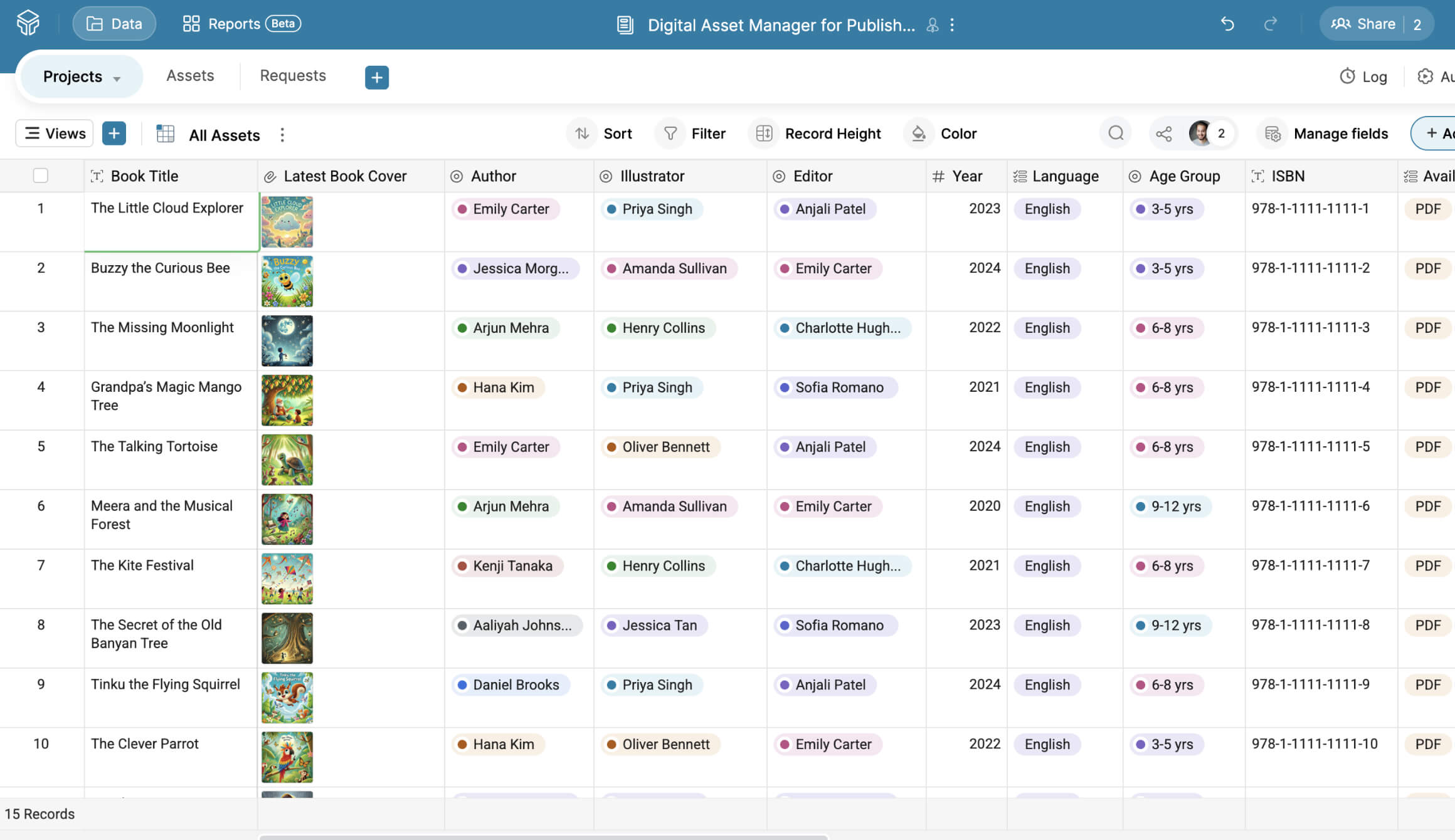This screenshot has width=1455, height=840.
Task: Toggle the select all rows checkbox
Action: (41, 176)
